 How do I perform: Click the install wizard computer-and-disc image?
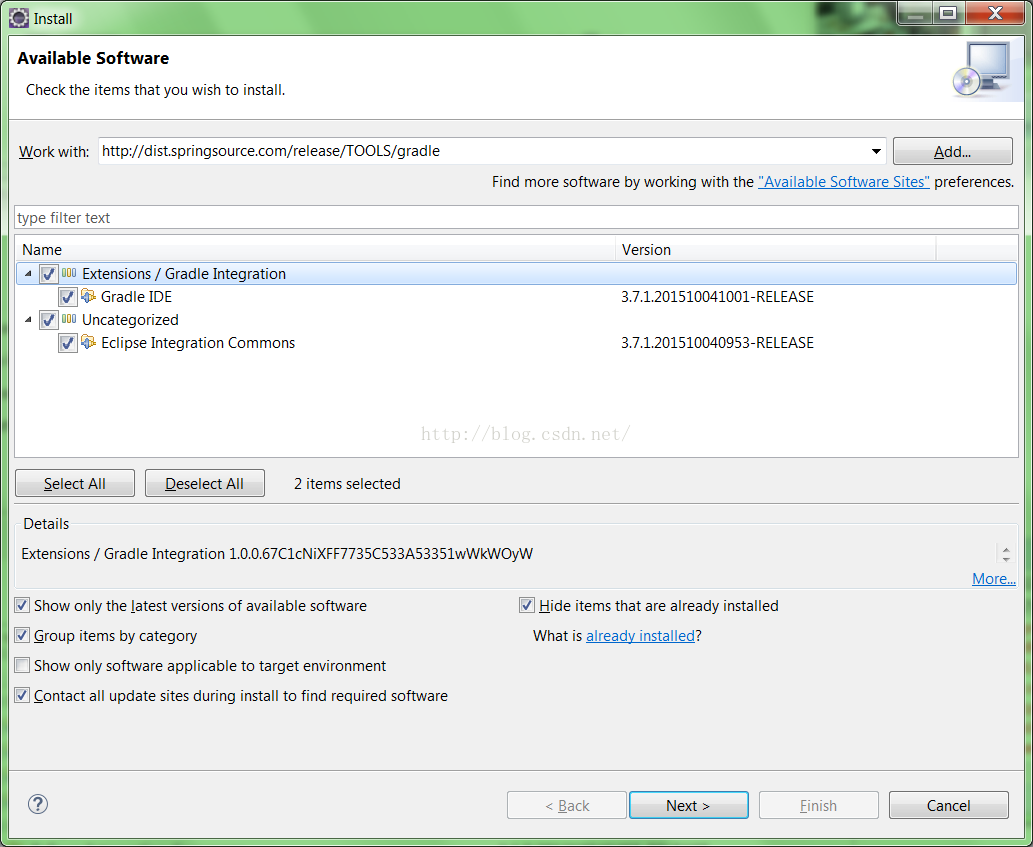click(x=982, y=70)
